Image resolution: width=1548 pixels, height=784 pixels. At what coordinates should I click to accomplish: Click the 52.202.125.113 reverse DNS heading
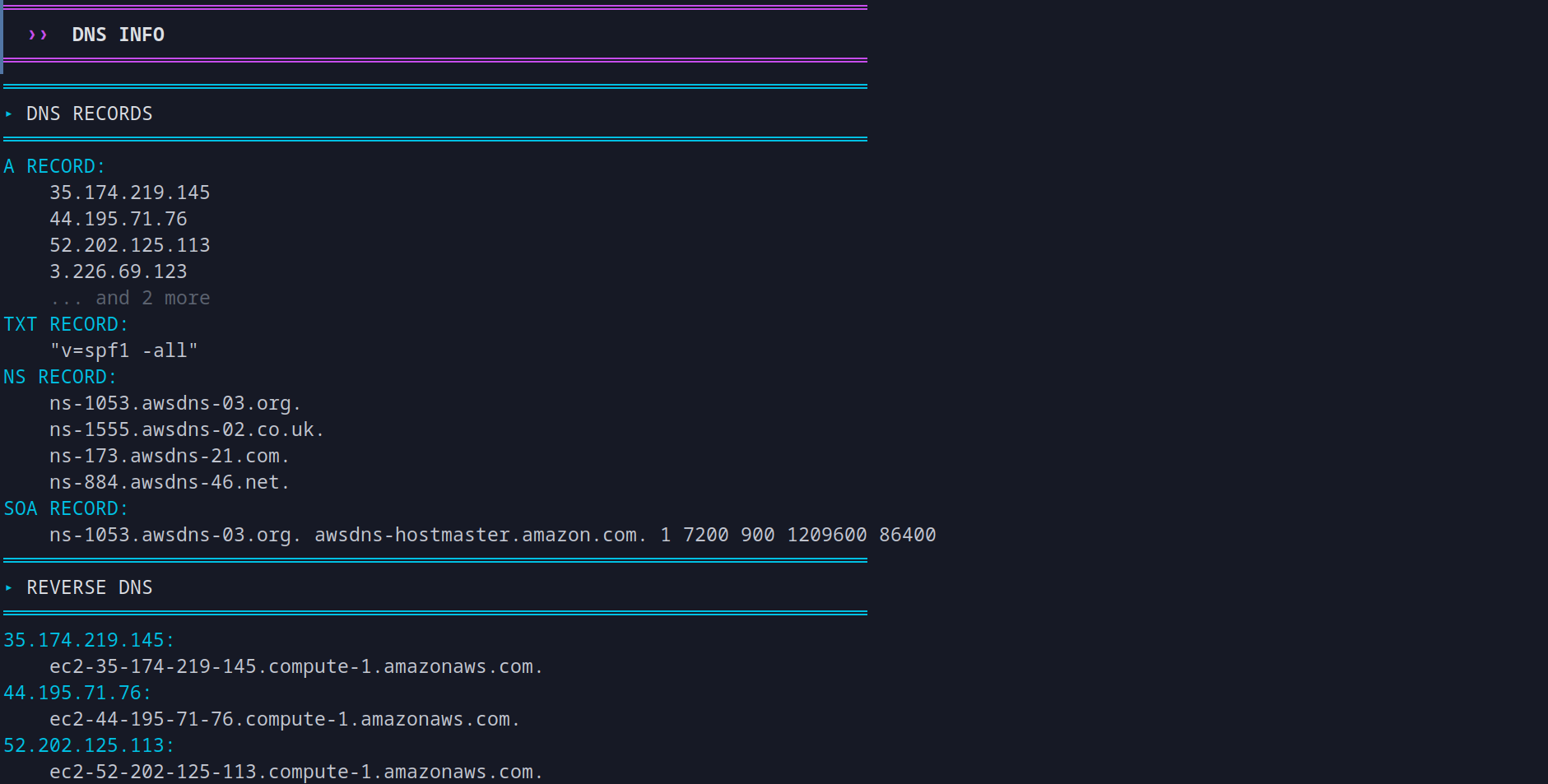tap(85, 745)
